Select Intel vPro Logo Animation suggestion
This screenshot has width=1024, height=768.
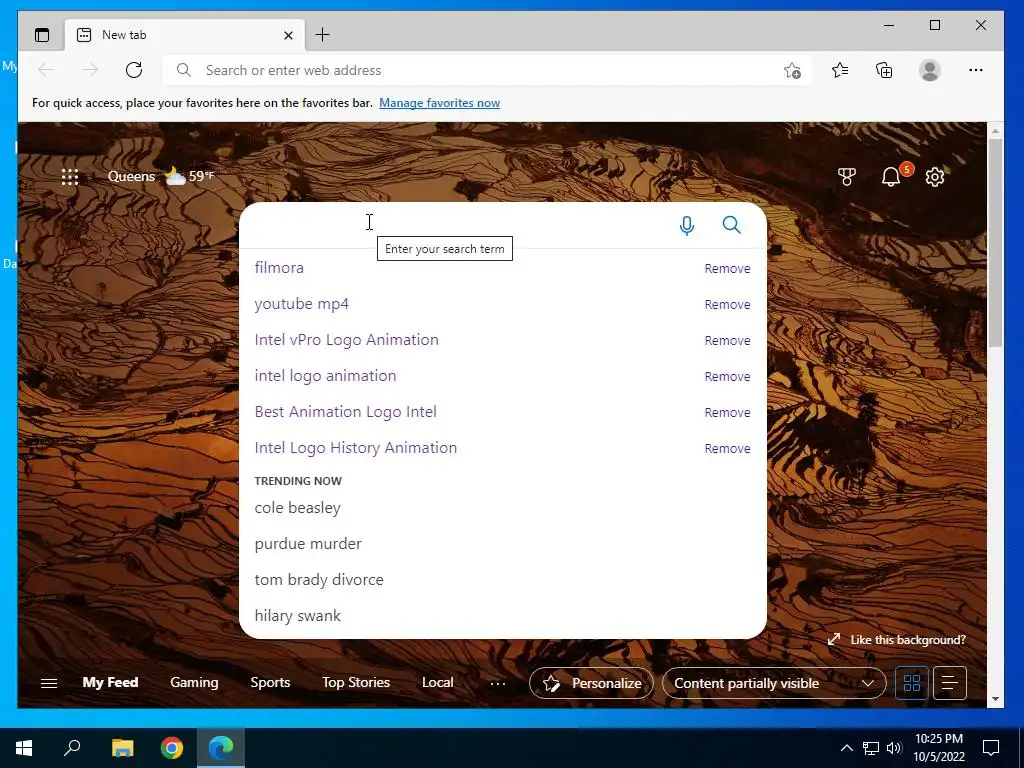(347, 340)
